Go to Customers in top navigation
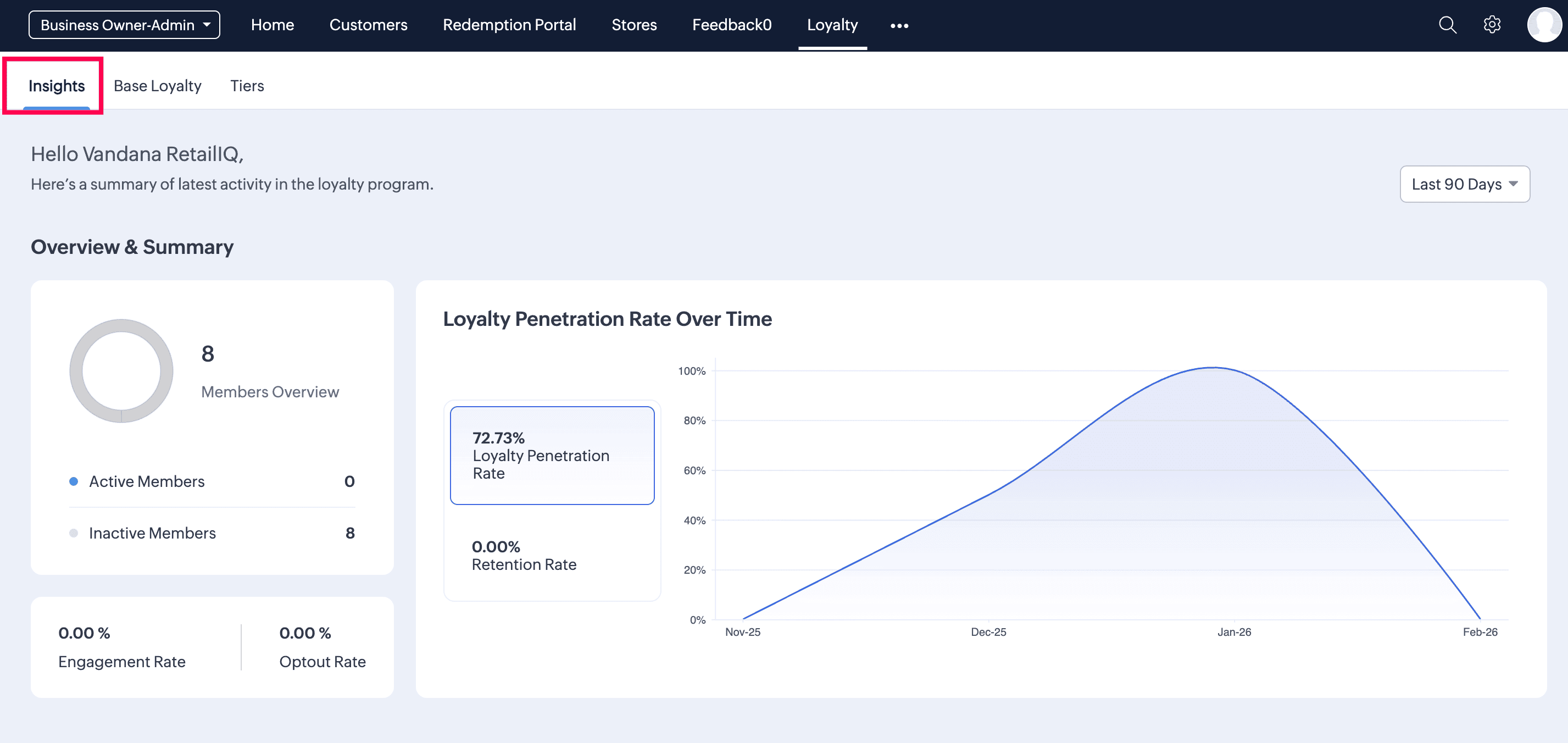The height and width of the screenshot is (743, 1568). pyautogui.click(x=368, y=25)
